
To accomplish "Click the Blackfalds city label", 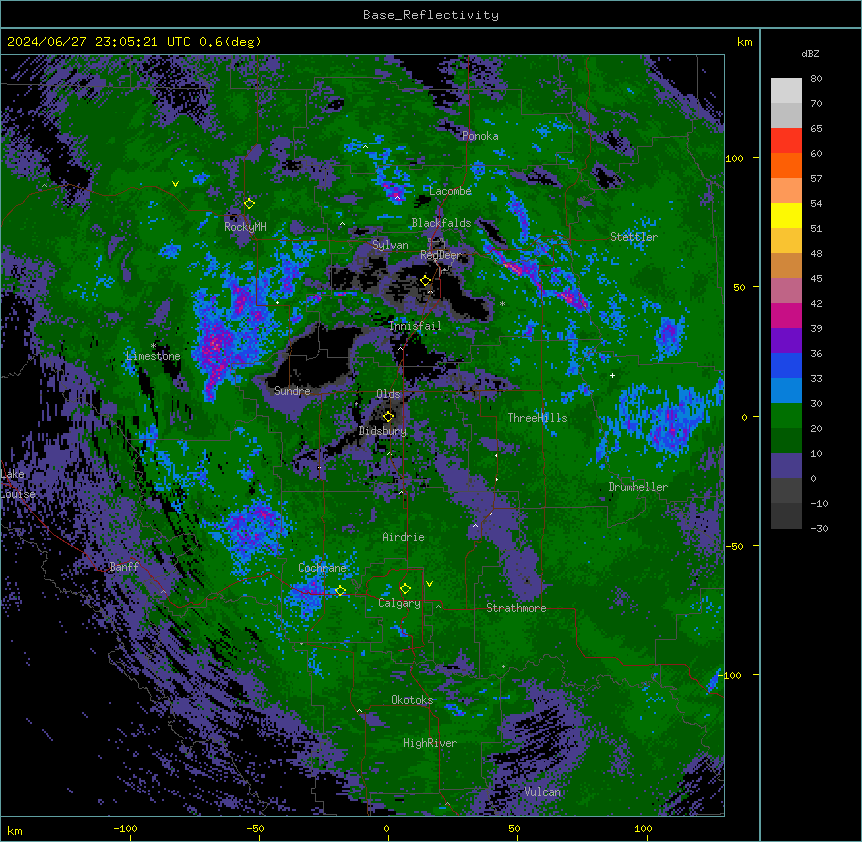I will tap(441, 223).
